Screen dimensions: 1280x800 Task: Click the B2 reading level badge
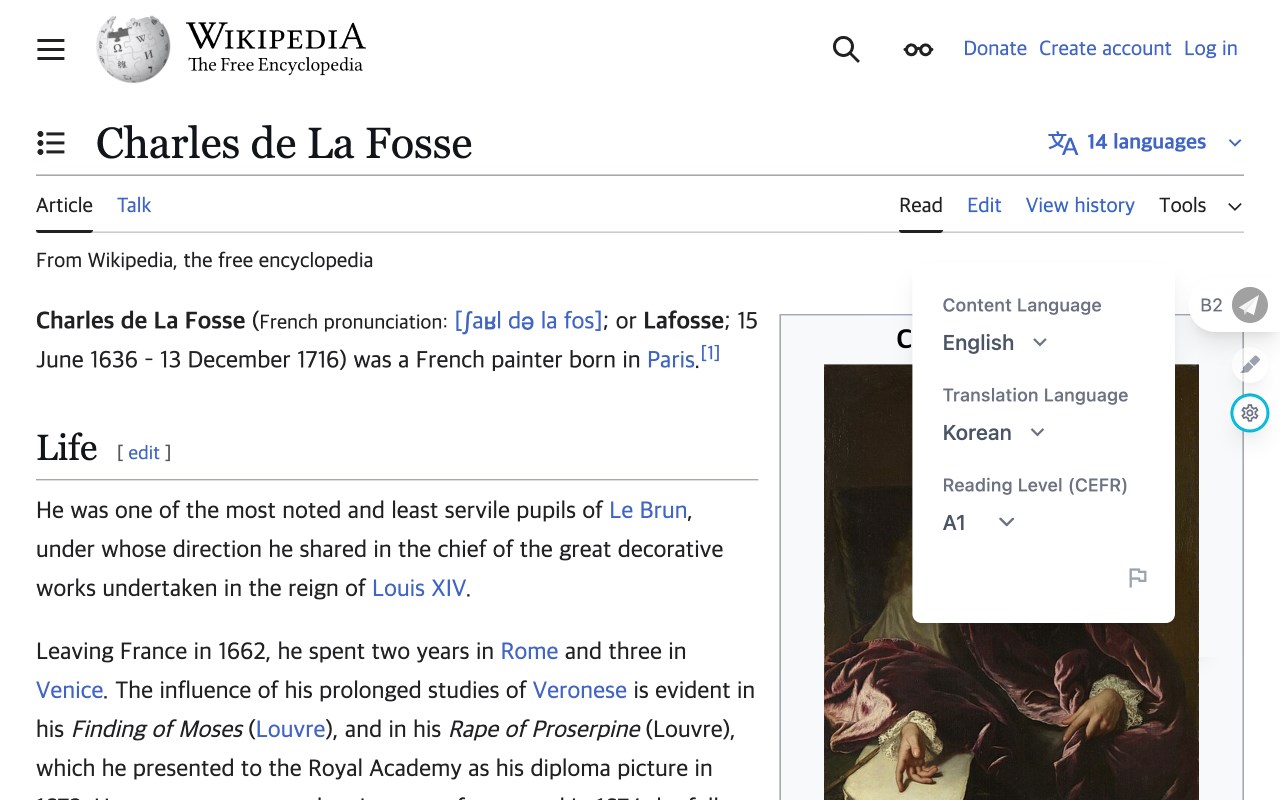point(1211,305)
